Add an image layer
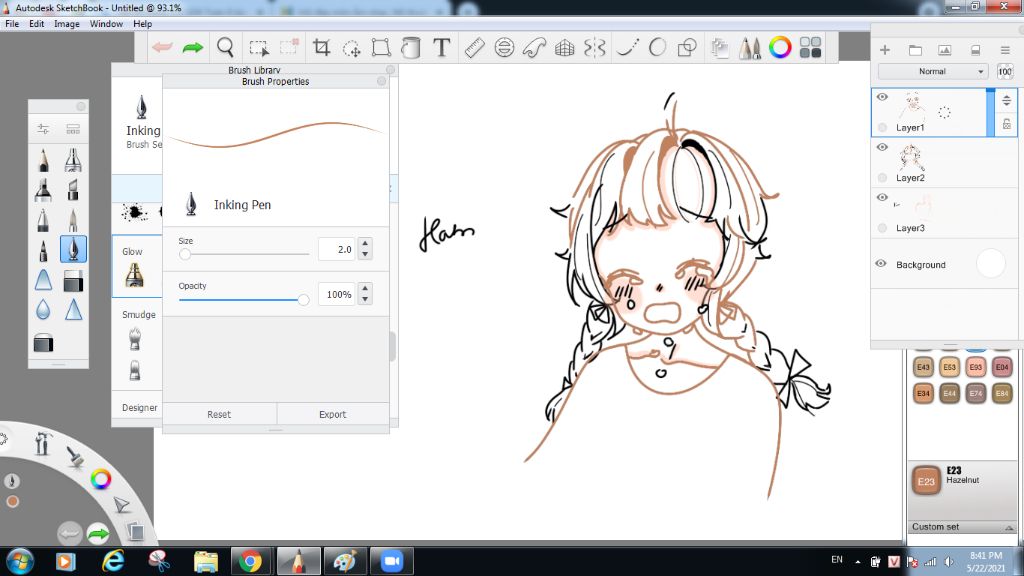Screen dimensions: 1024x576 (944, 50)
